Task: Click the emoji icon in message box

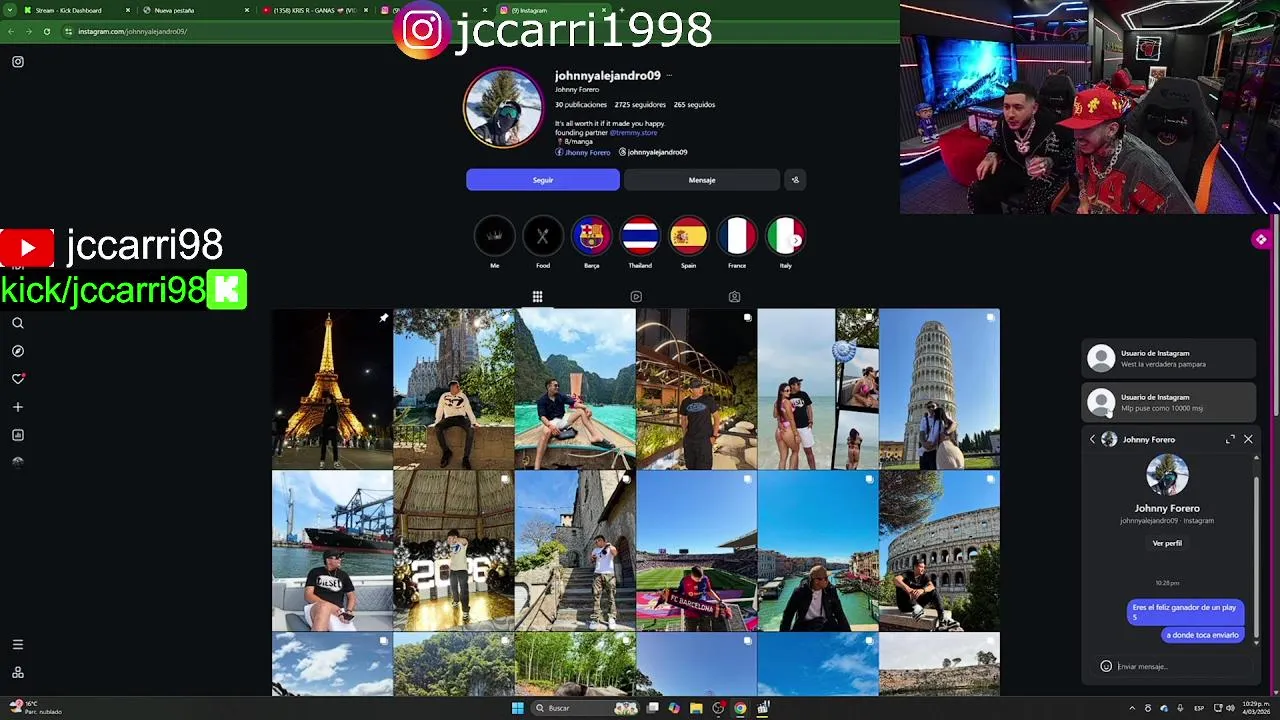Action: (x=1106, y=666)
